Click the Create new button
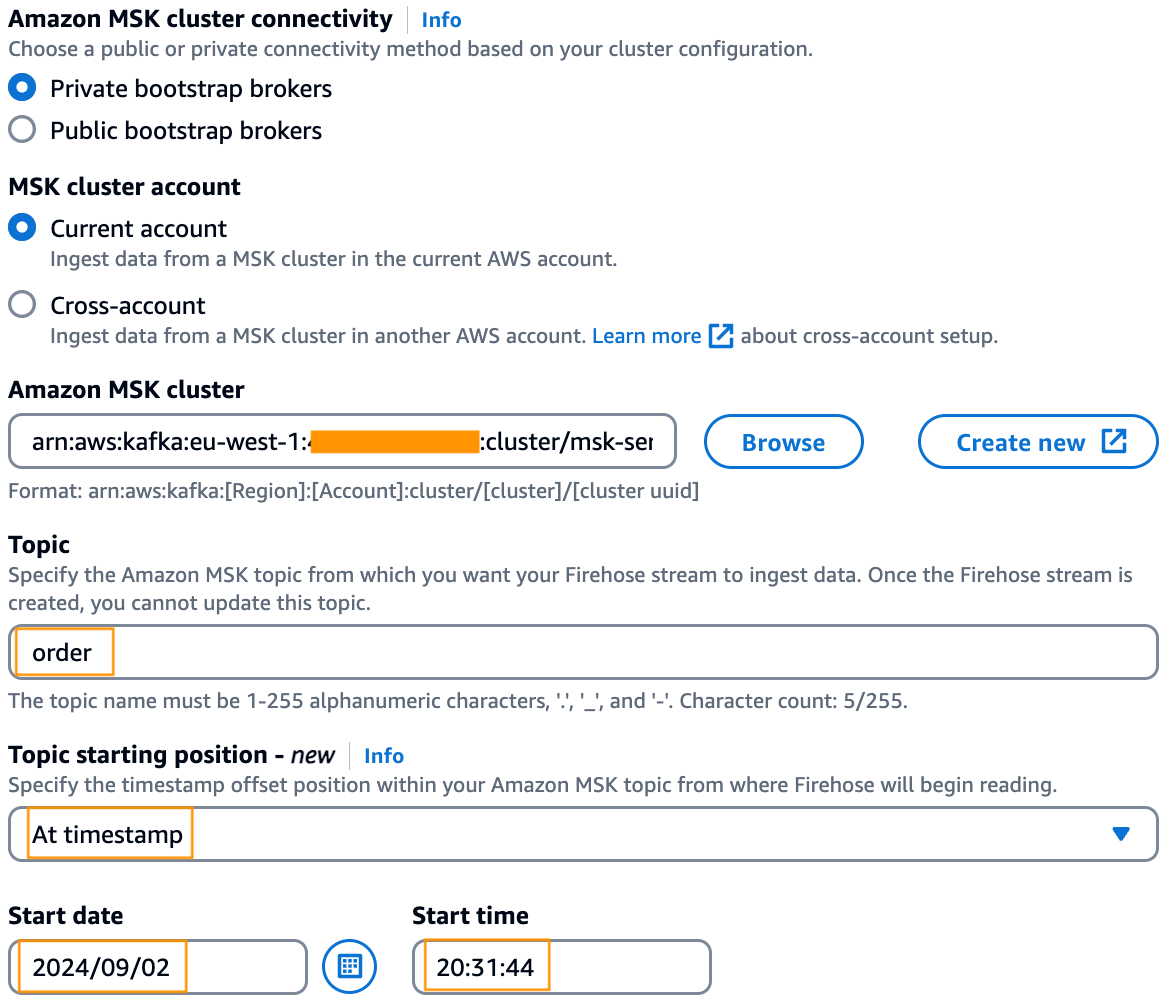The width and height of the screenshot is (1167, 1004). pos(1038,441)
